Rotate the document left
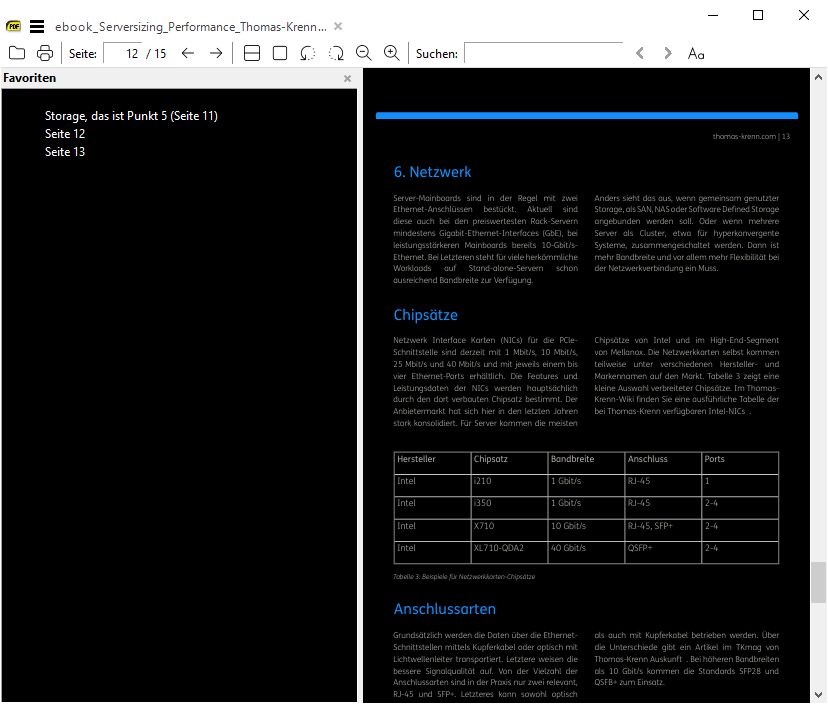This screenshot has height=704, width=828. pos(308,53)
